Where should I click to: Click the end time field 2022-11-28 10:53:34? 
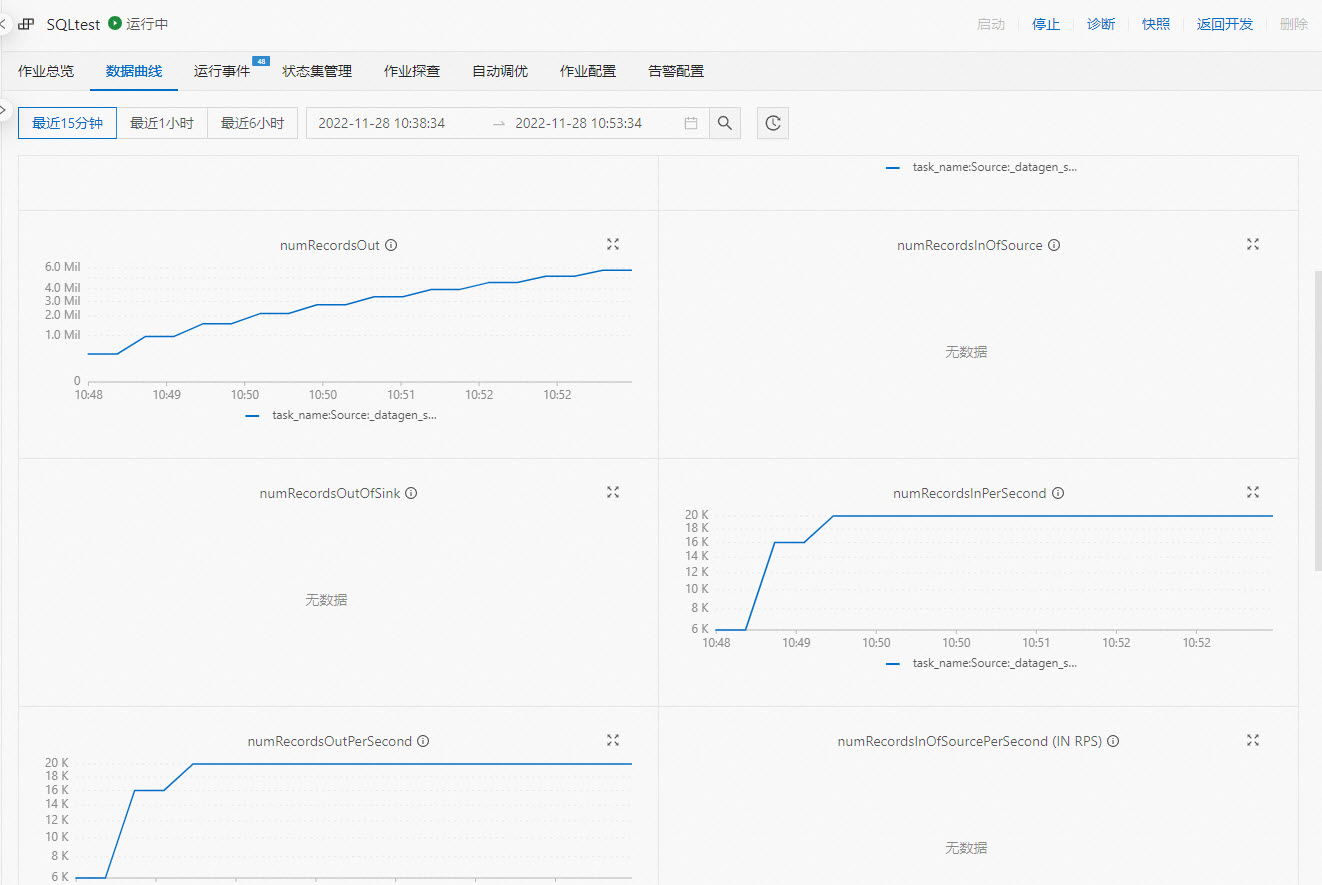click(x=579, y=123)
